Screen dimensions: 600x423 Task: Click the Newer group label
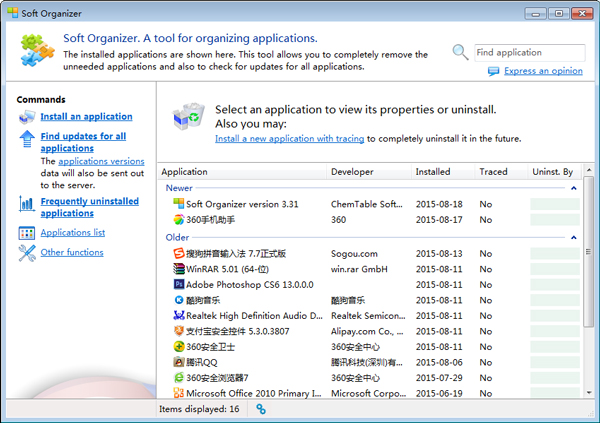179,188
